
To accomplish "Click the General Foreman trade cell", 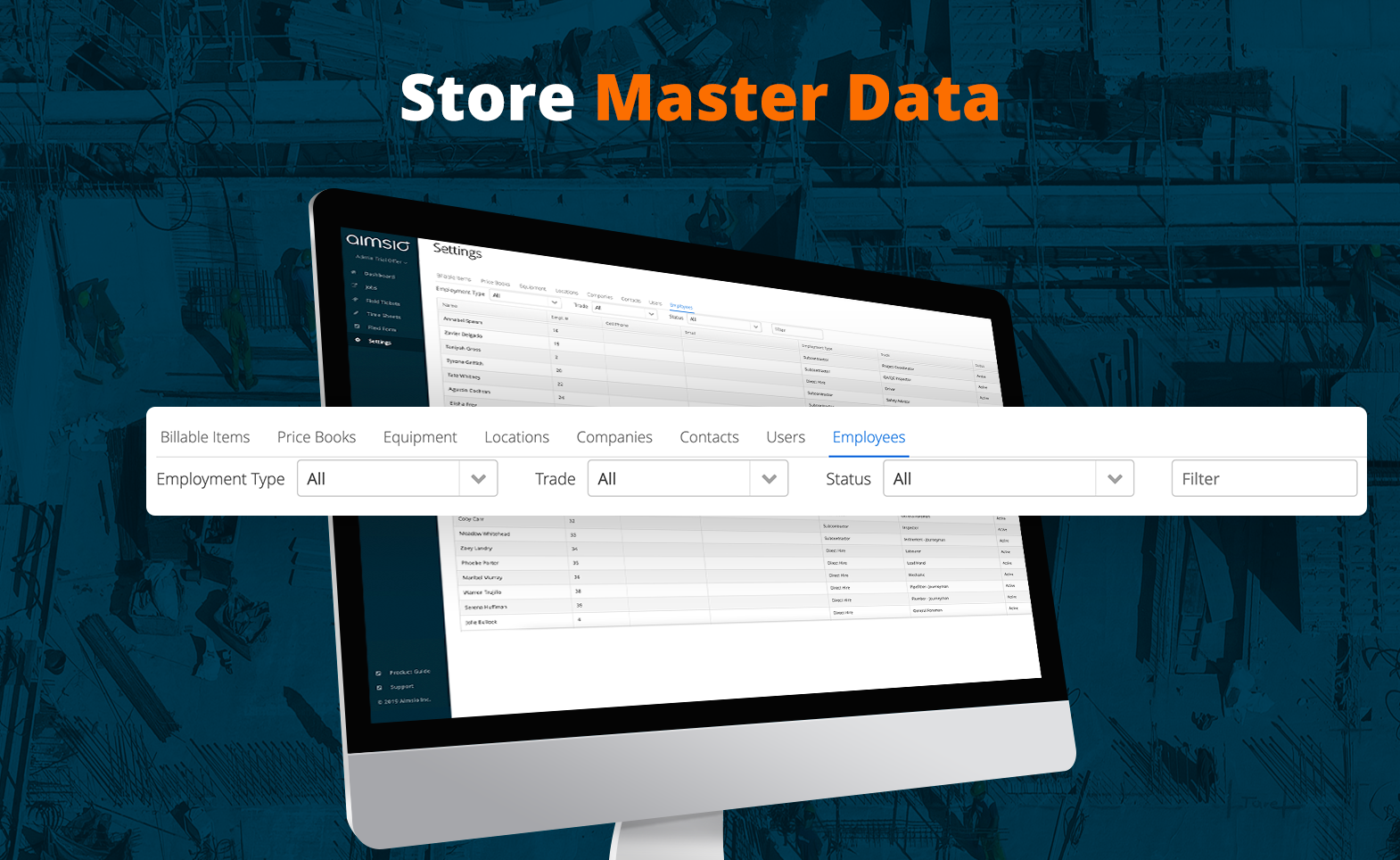I will [x=927, y=610].
